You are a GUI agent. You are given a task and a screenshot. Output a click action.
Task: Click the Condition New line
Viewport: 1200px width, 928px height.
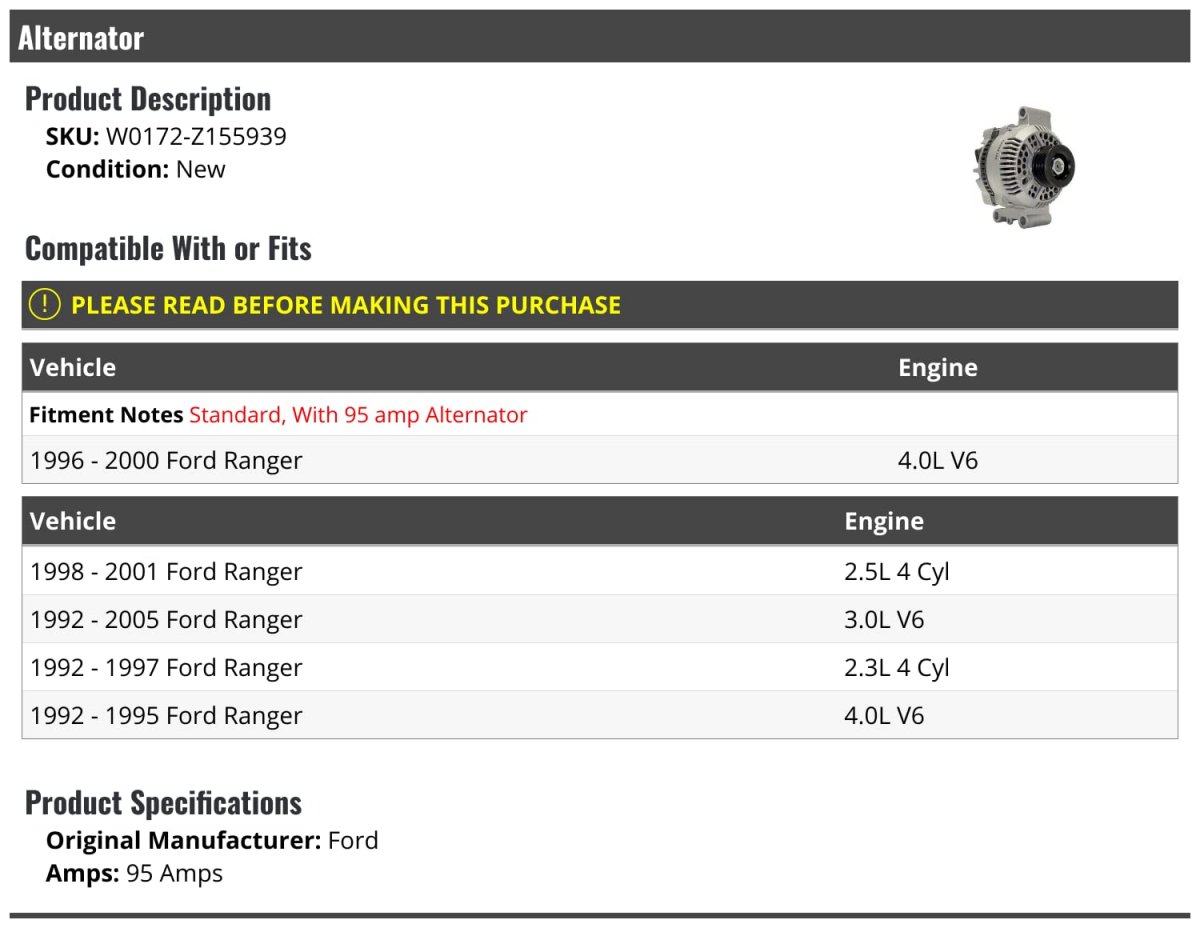[x=136, y=169]
